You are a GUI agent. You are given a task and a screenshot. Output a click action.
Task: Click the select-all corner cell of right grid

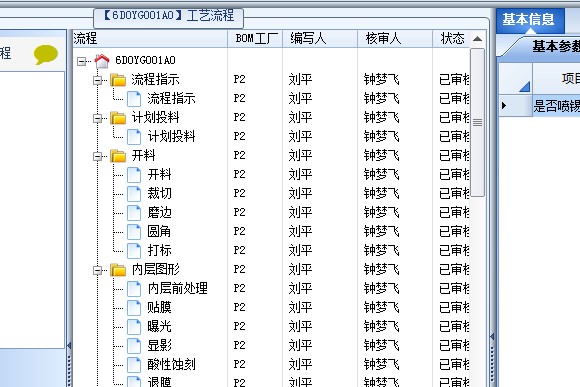point(516,78)
